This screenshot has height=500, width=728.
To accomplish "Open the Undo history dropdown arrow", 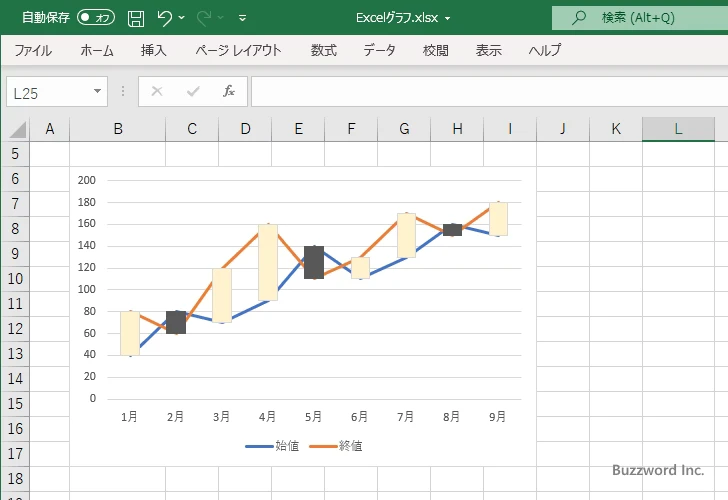I will point(182,18).
